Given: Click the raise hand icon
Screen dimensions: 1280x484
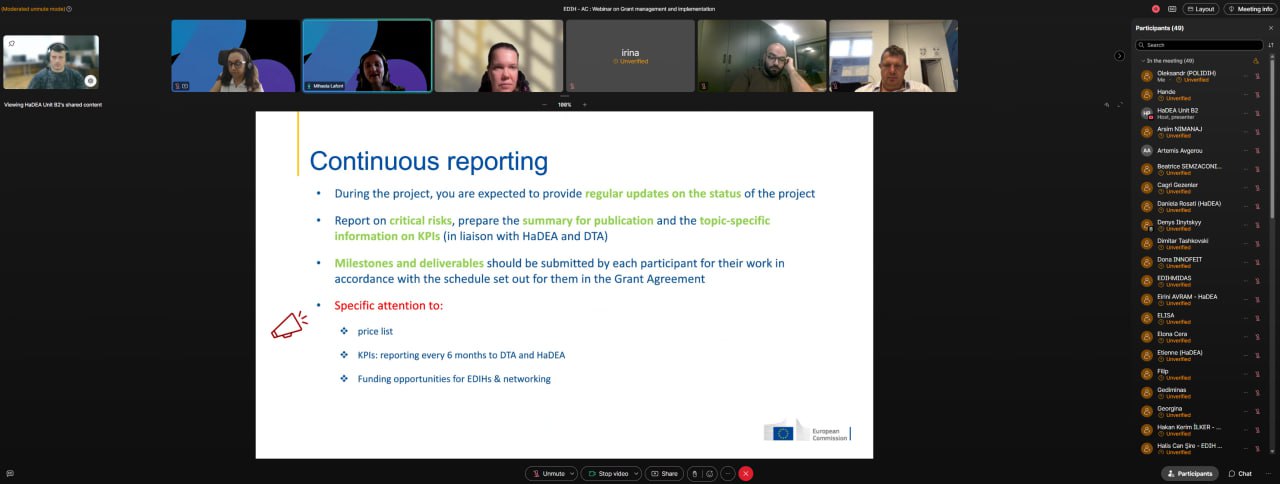Looking at the screenshot, I should (695, 473).
